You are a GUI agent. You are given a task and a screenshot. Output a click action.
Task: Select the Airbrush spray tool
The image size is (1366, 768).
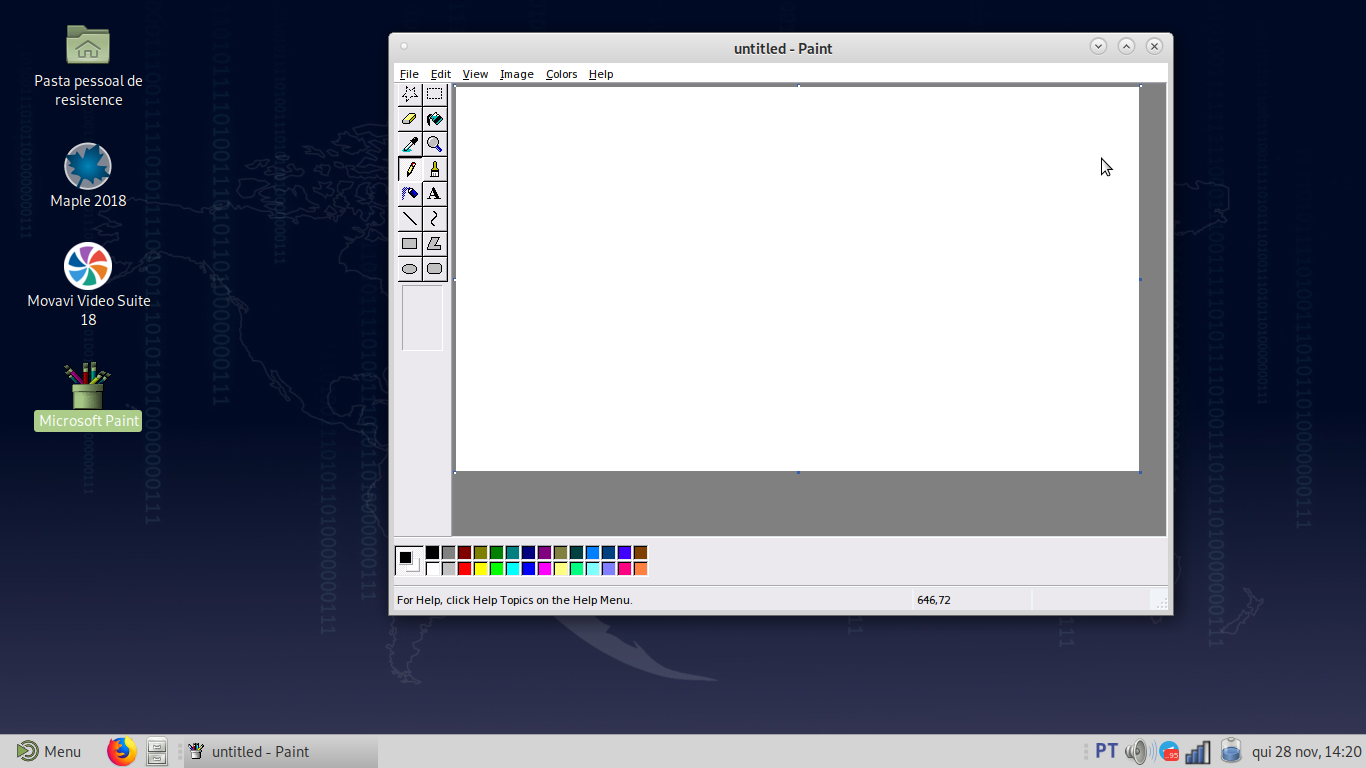point(410,194)
